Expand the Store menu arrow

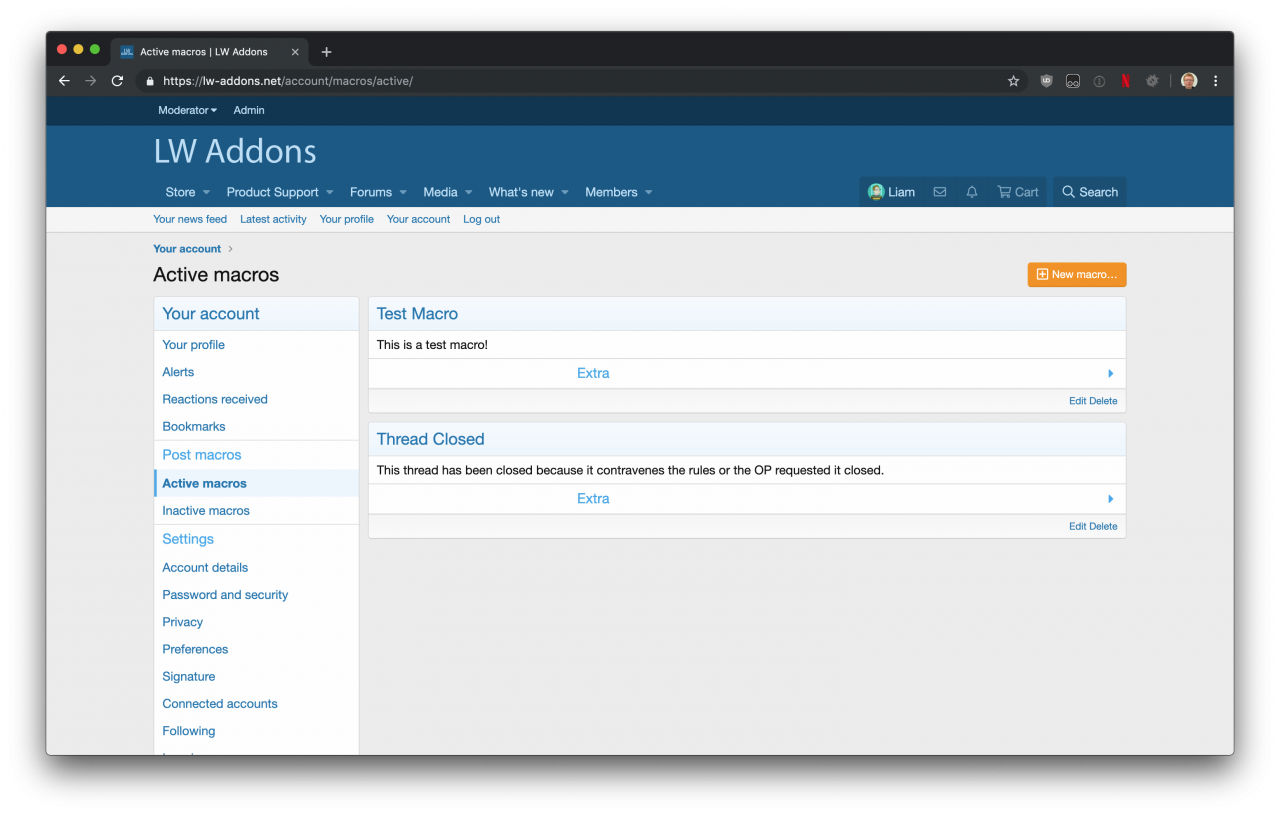(206, 192)
